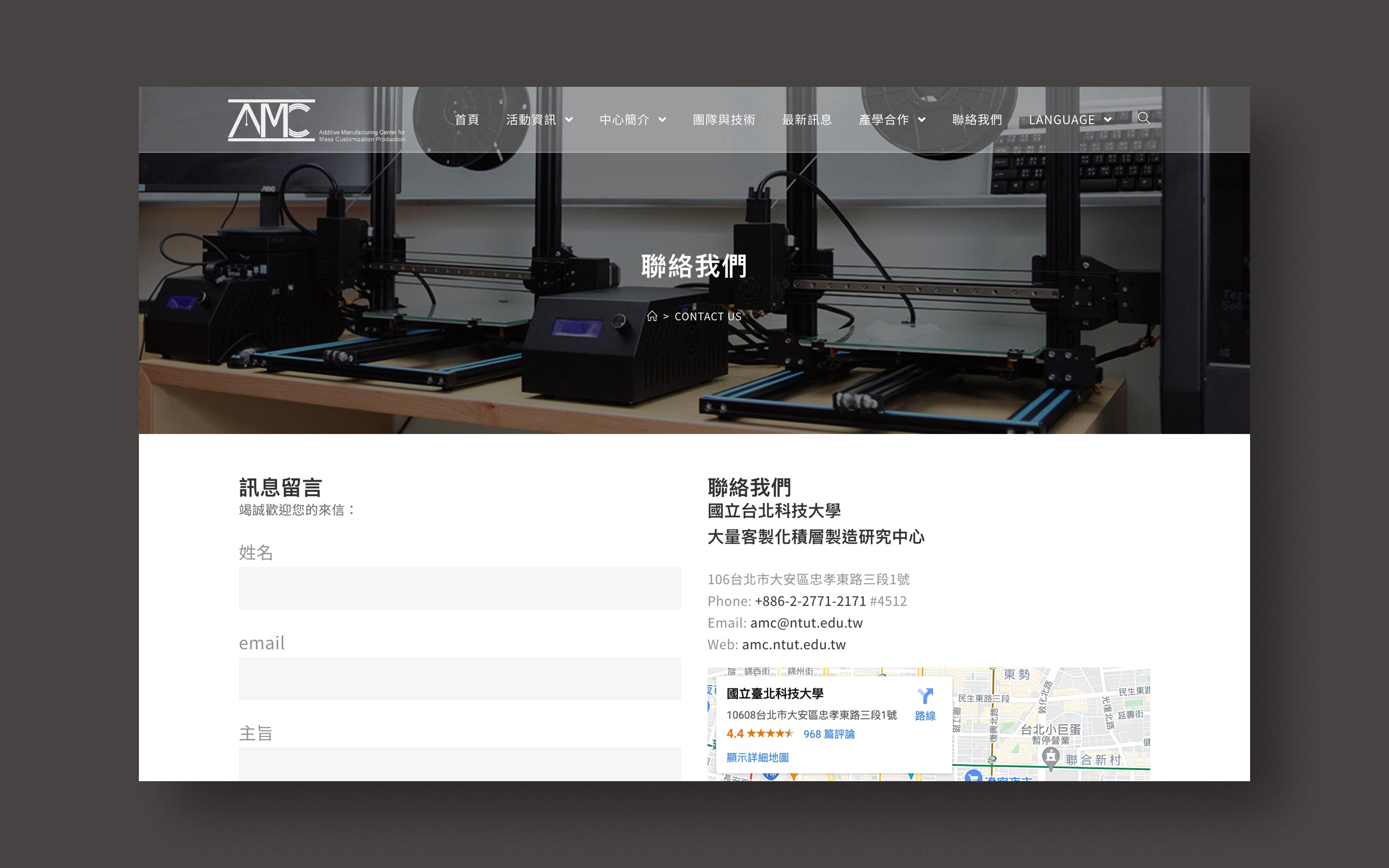
Task: Open the 968 篇評論 reviews link
Action: pyautogui.click(x=829, y=734)
